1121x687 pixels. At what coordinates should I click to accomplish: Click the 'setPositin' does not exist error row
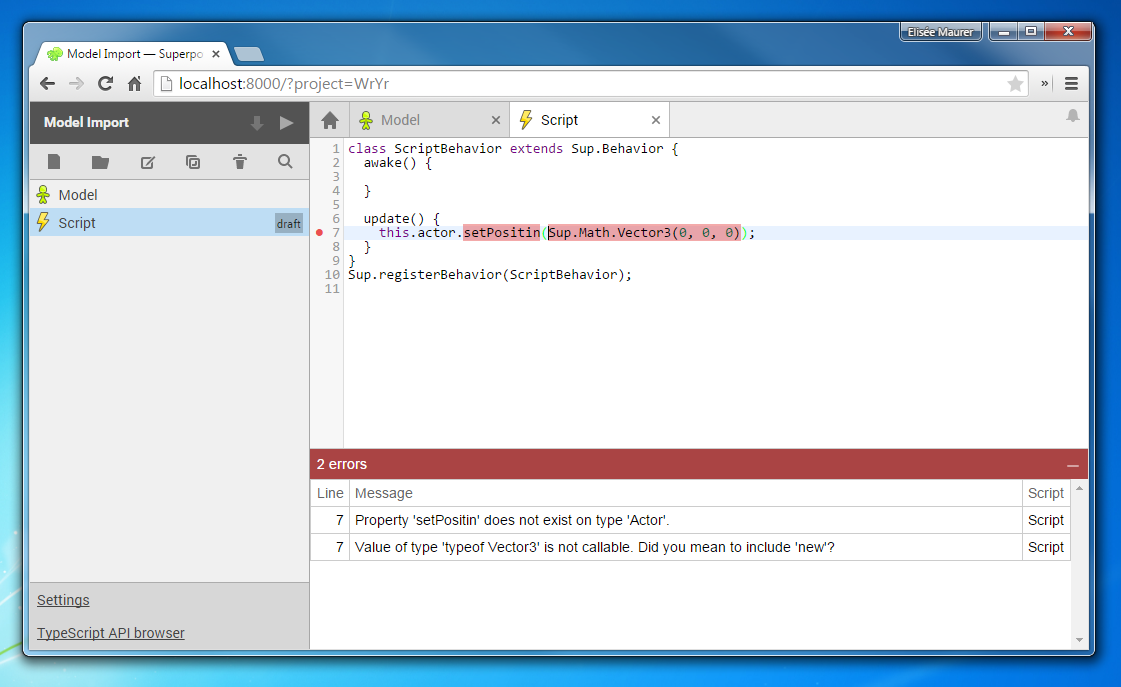[x=690, y=520]
